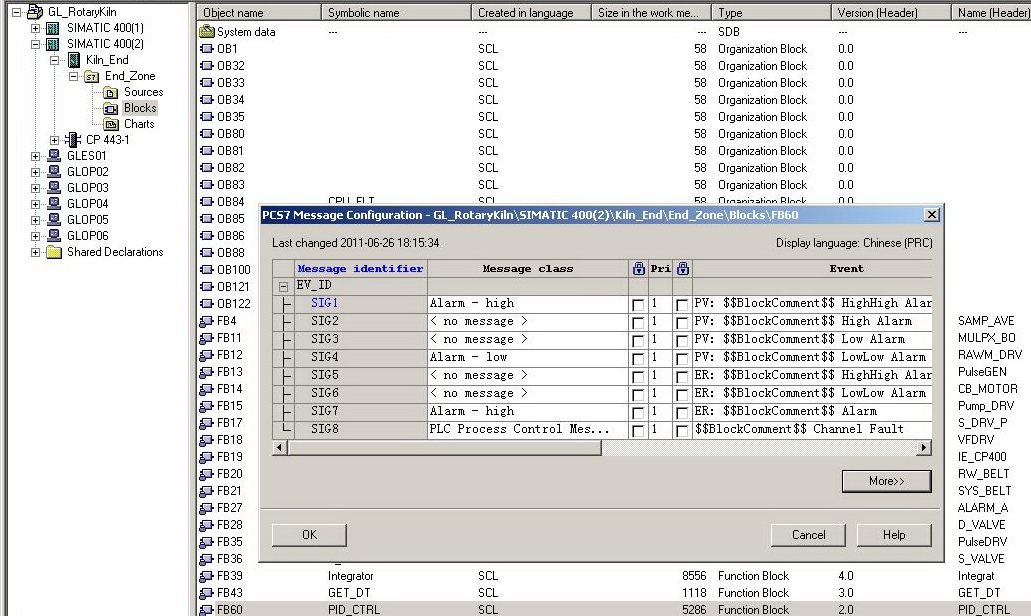This screenshot has width=1031, height=616.
Task: Confirm the dialog with OK
Action: (309, 535)
